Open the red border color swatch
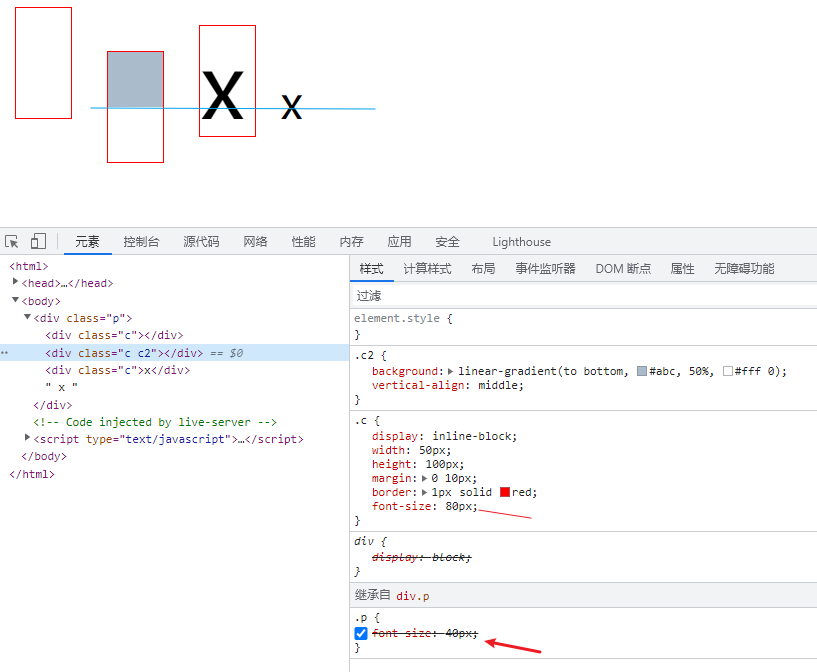 pyautogui.click(x=504, y=492)
